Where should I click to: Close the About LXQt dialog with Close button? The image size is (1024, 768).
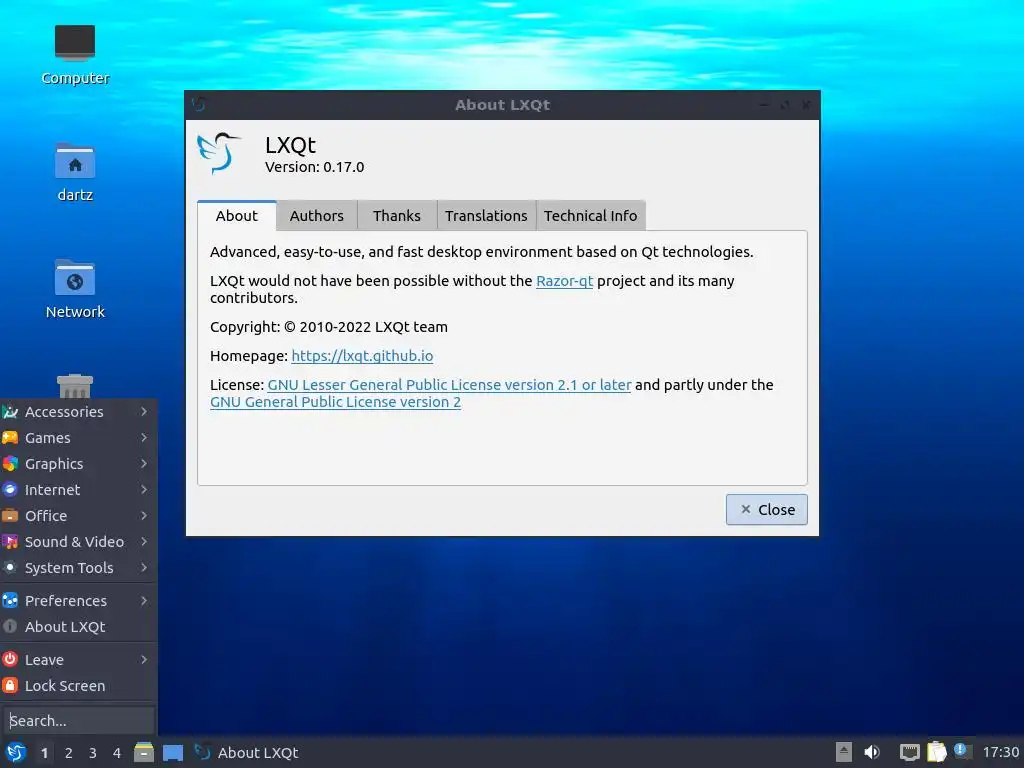(x=767, y=509)
